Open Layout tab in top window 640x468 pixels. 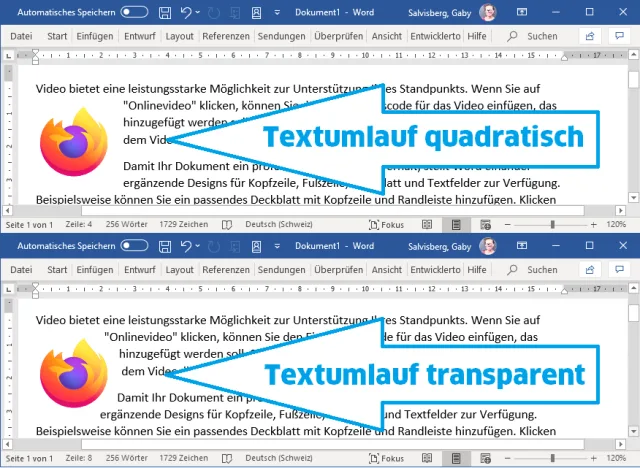click(x=179, y=36)
